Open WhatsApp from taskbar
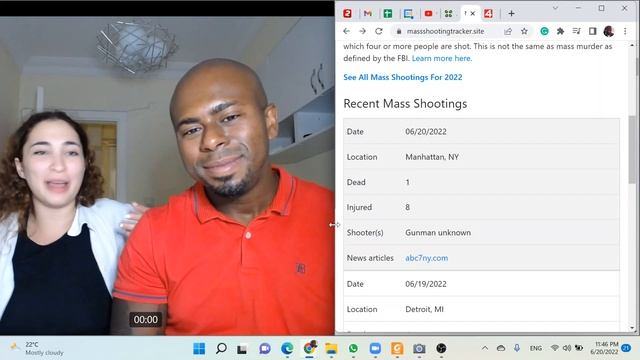This screenshot has height=360, width=640. point(353,349)
